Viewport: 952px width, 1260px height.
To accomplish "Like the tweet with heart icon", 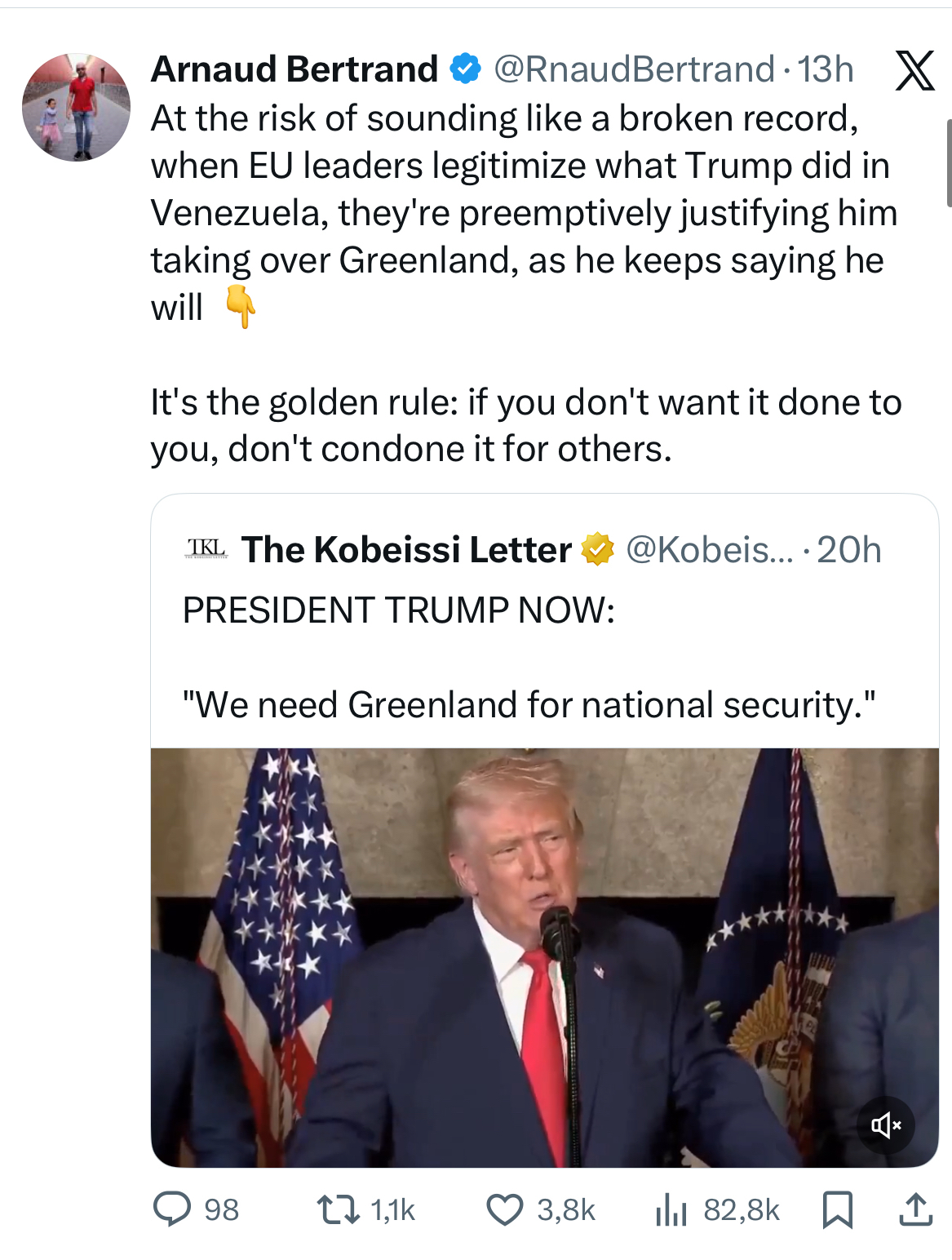I will coord(504,1209).
